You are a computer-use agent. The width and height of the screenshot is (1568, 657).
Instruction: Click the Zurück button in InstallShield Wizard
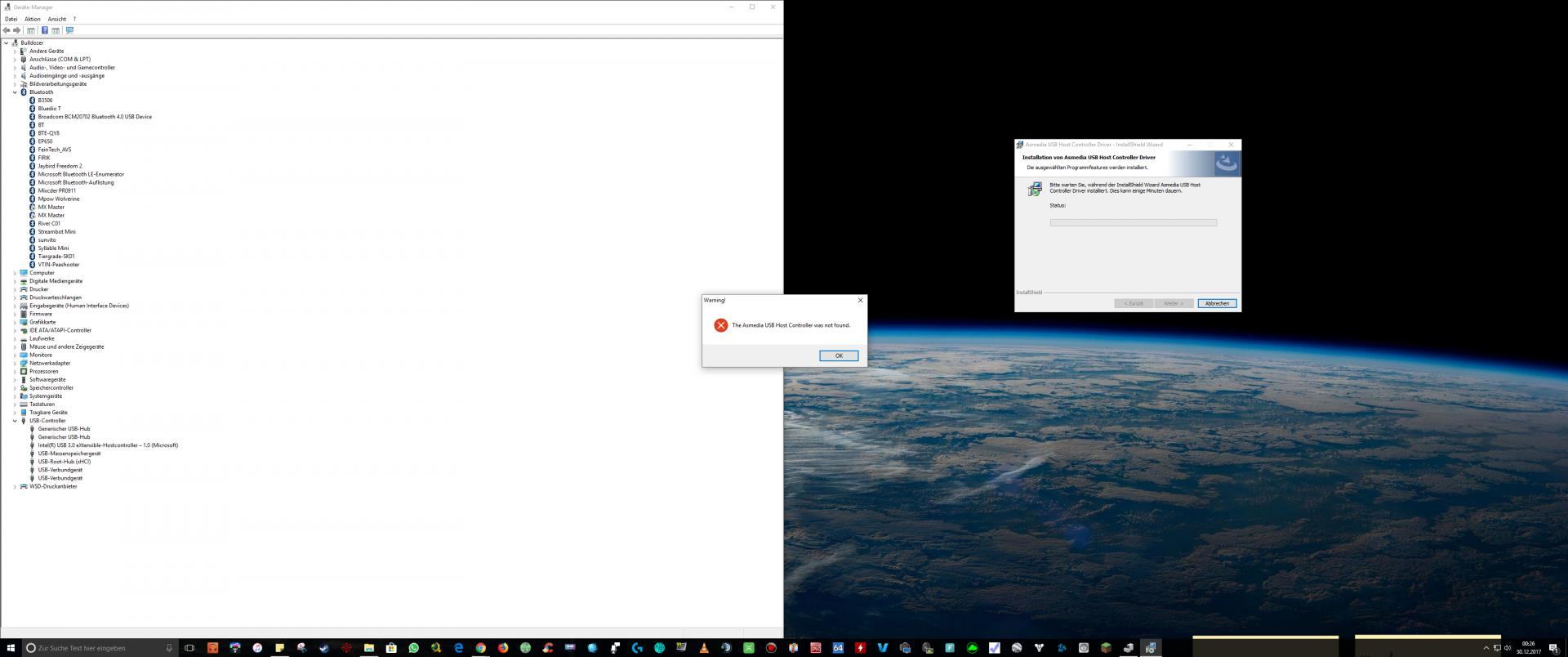(x=1134, y=303)
